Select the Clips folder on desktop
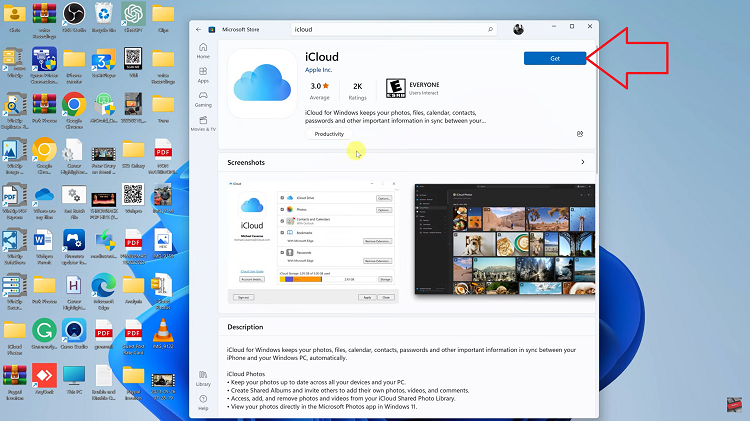750x421 pixels. [x=163, y=18]
